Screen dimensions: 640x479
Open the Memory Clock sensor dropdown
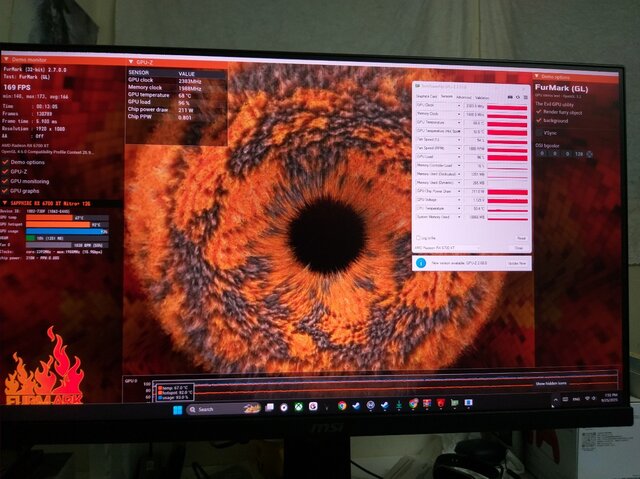[x=459, y=114]
